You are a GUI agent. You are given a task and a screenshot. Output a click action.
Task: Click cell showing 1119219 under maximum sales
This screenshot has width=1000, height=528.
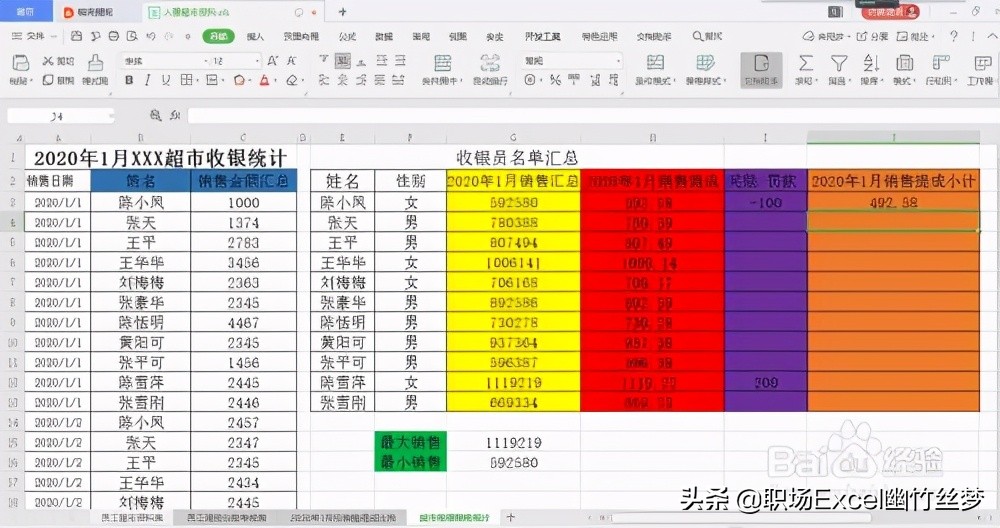pyautogui.click(x=513, y=443)
